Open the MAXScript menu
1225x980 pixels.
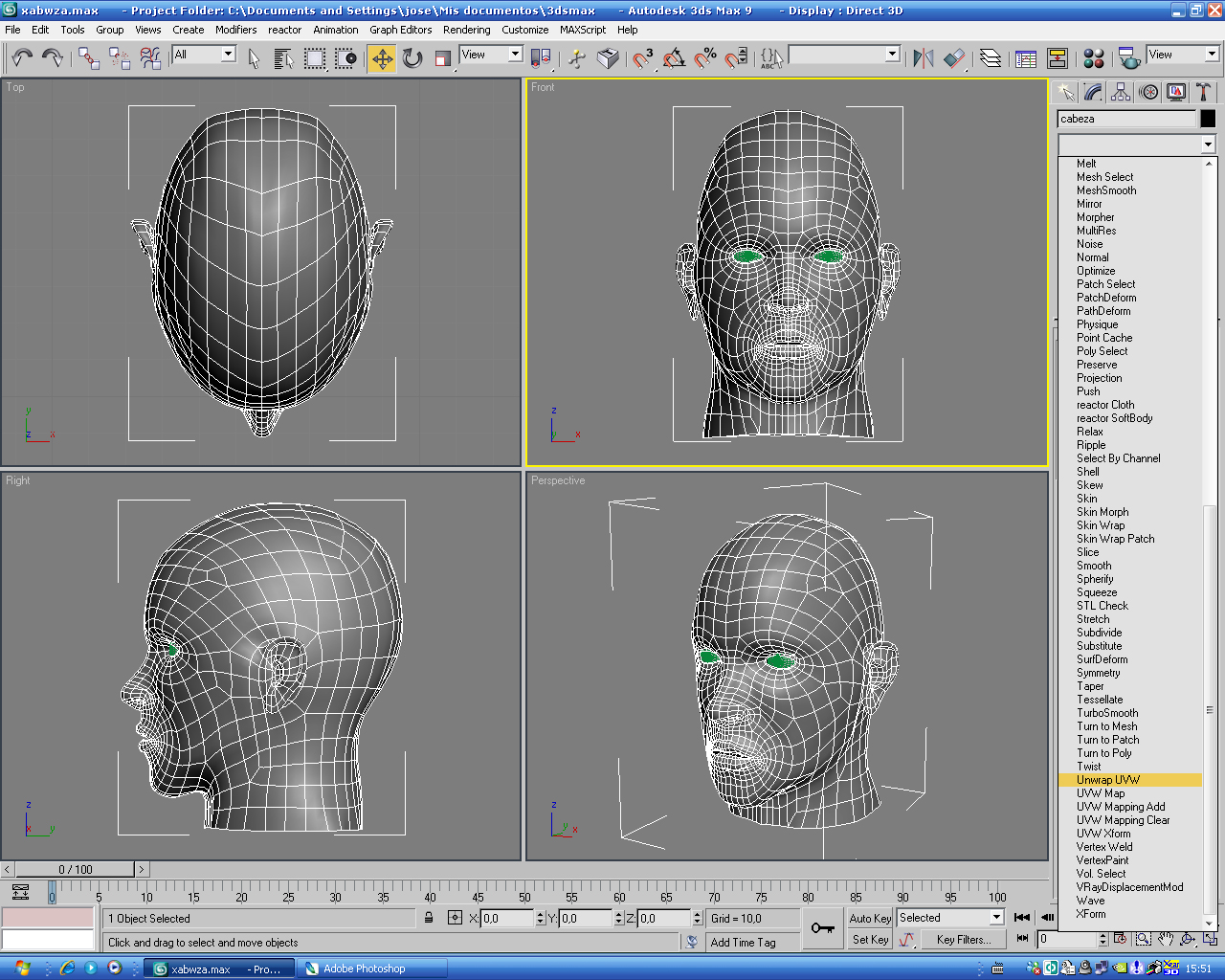click(583, 30)
